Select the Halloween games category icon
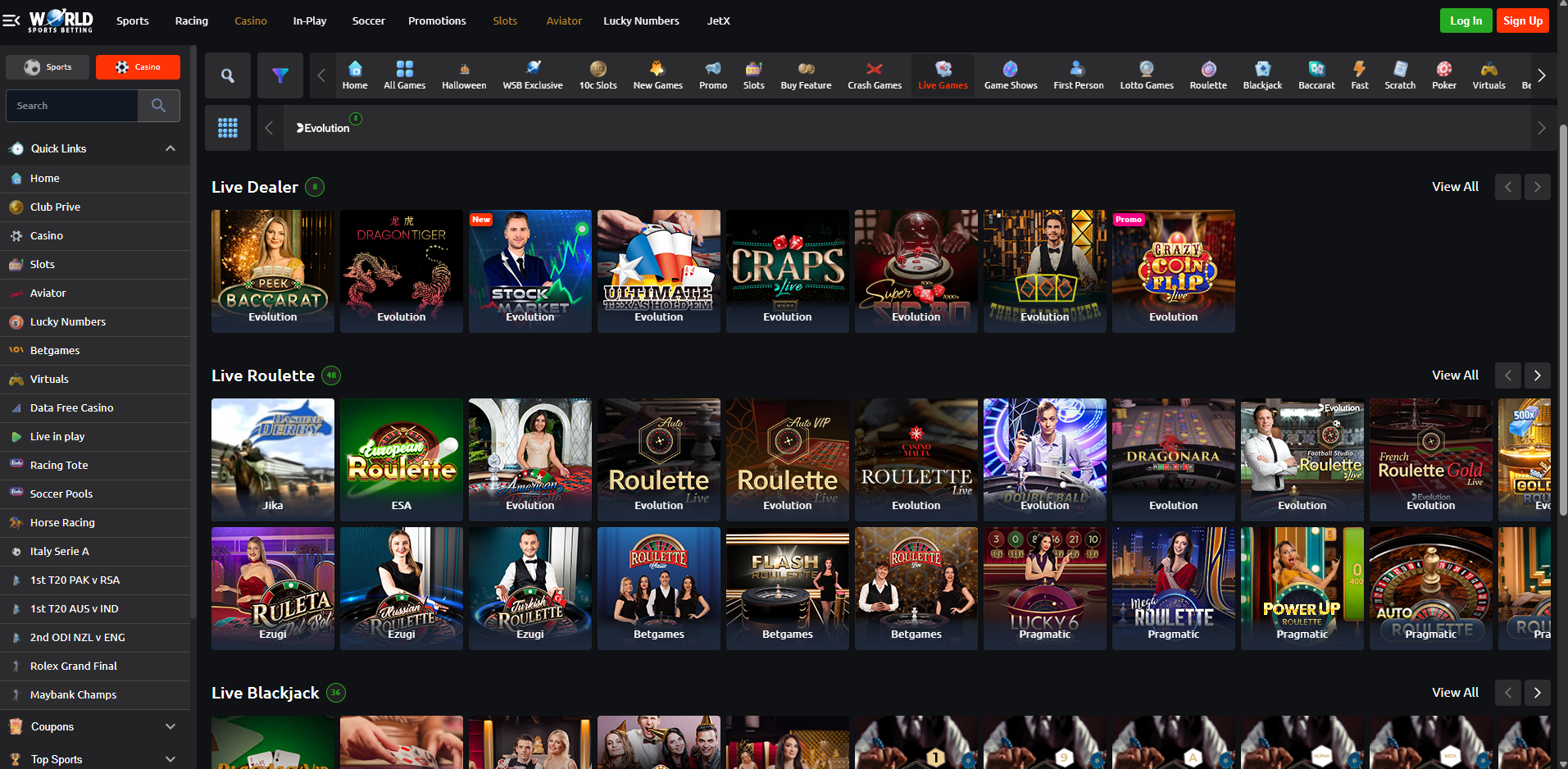1568x769 pixels. click(463, 75)
